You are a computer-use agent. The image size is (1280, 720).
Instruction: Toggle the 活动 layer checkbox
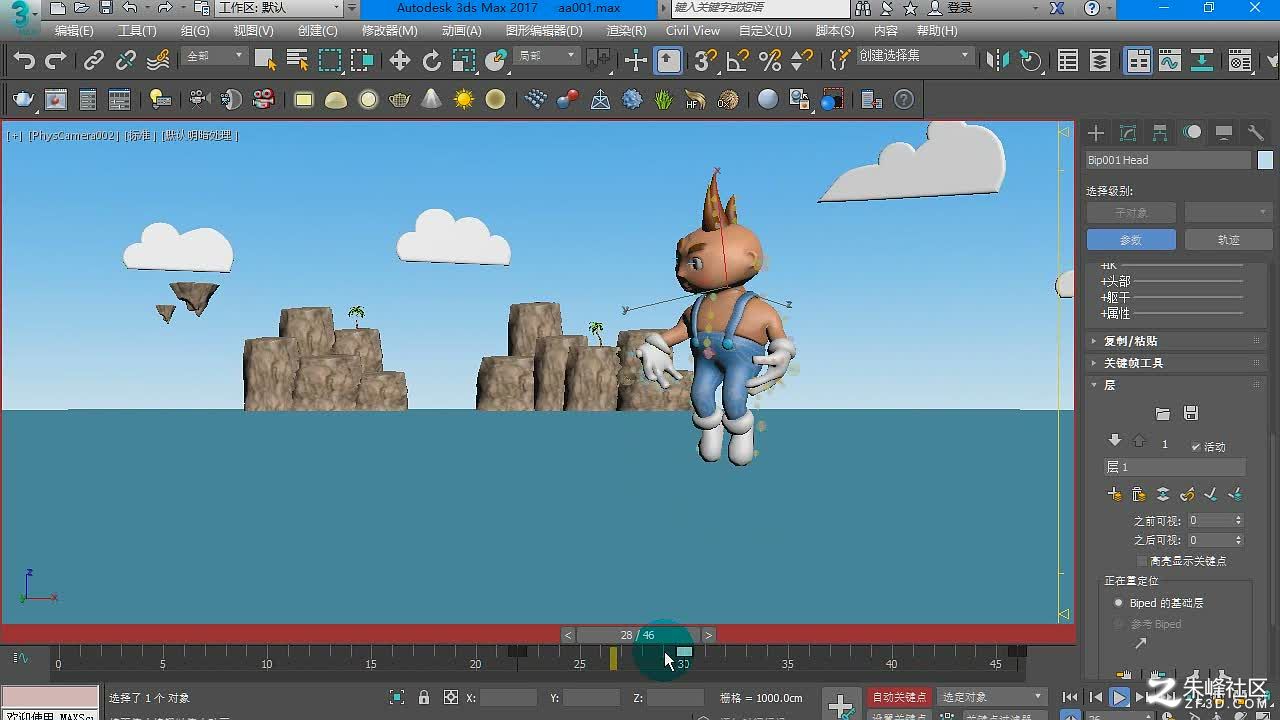coord(1196,446)
